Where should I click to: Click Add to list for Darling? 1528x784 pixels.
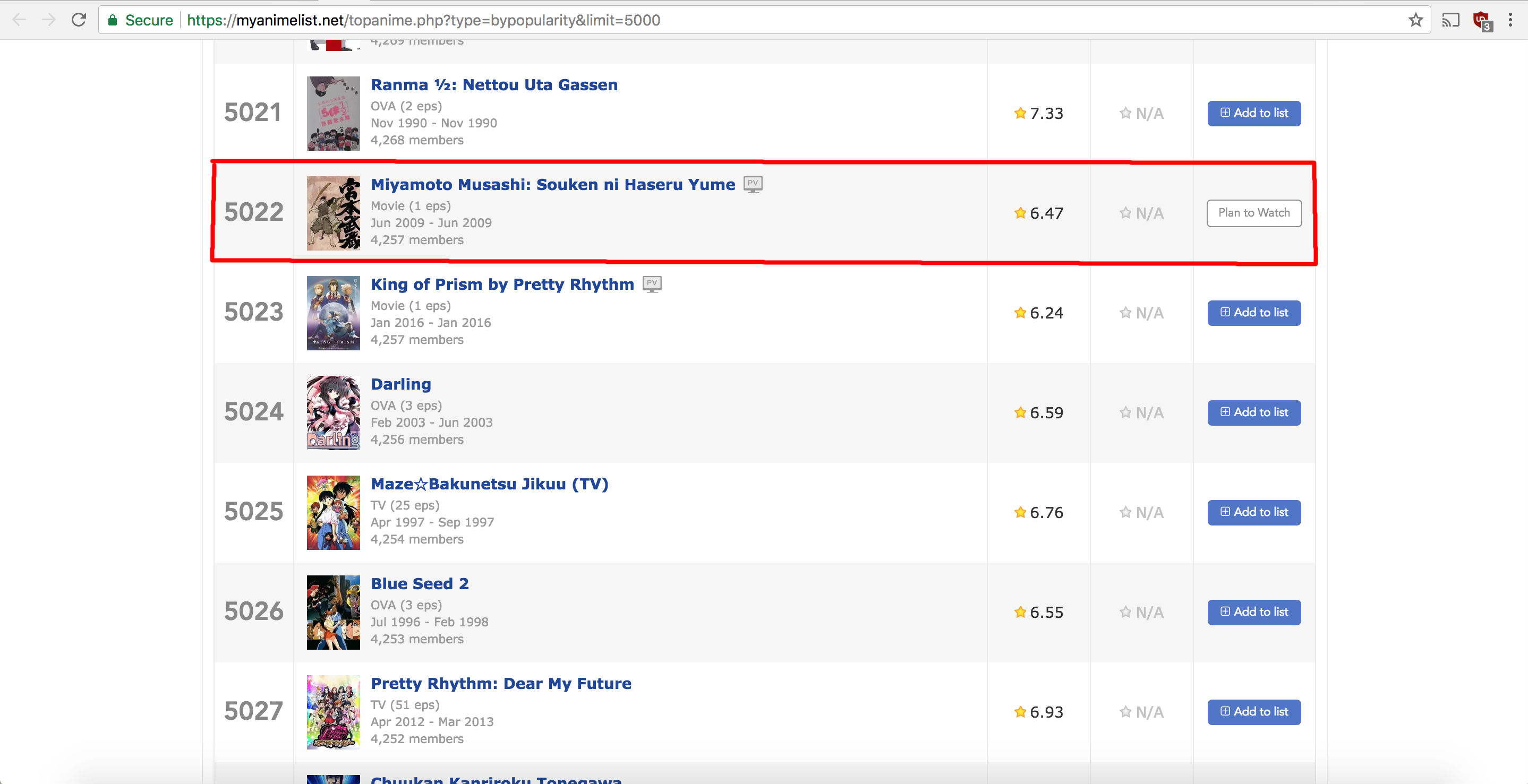1254,413
